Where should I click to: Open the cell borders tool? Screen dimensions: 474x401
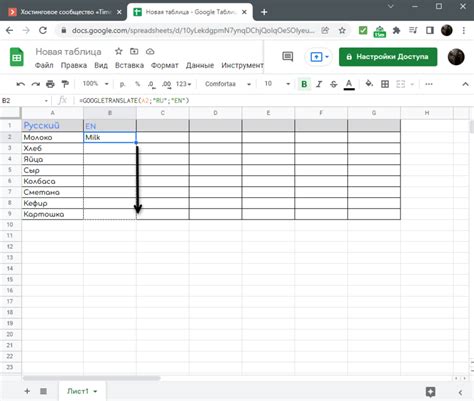click(x=385, y=84)
